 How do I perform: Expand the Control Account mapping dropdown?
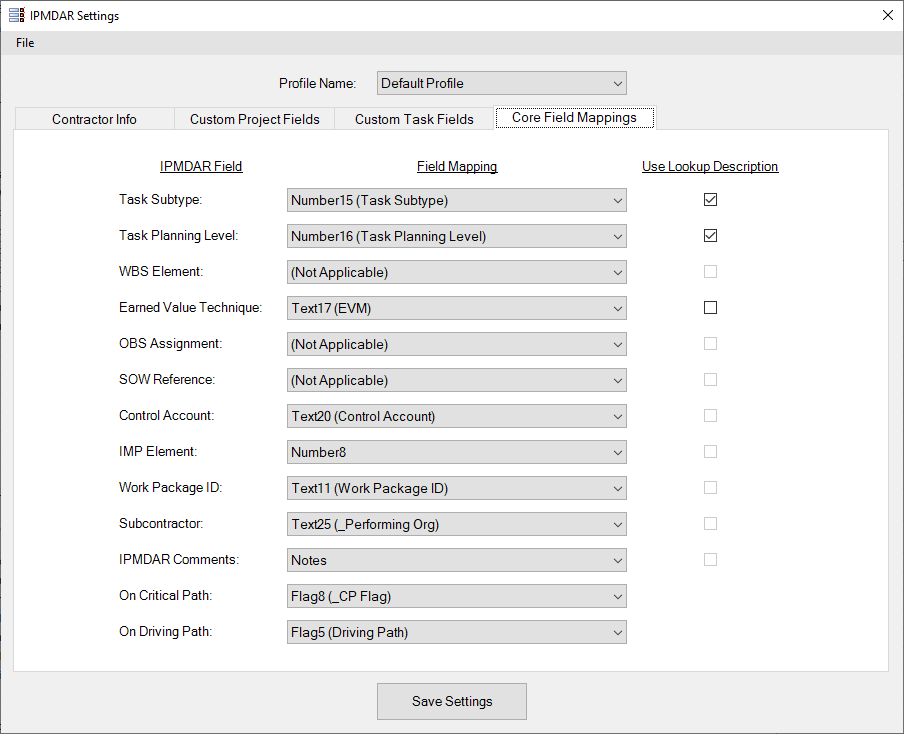pos(456,416)
